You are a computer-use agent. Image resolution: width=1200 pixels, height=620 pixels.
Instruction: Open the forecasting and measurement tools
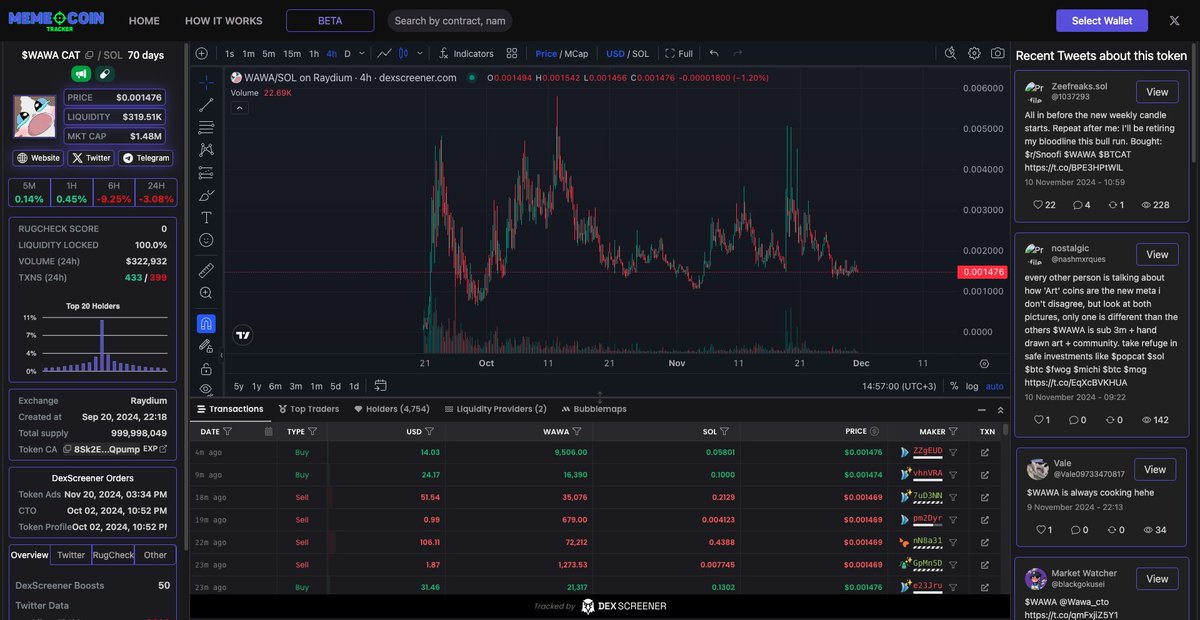point(206,172)
